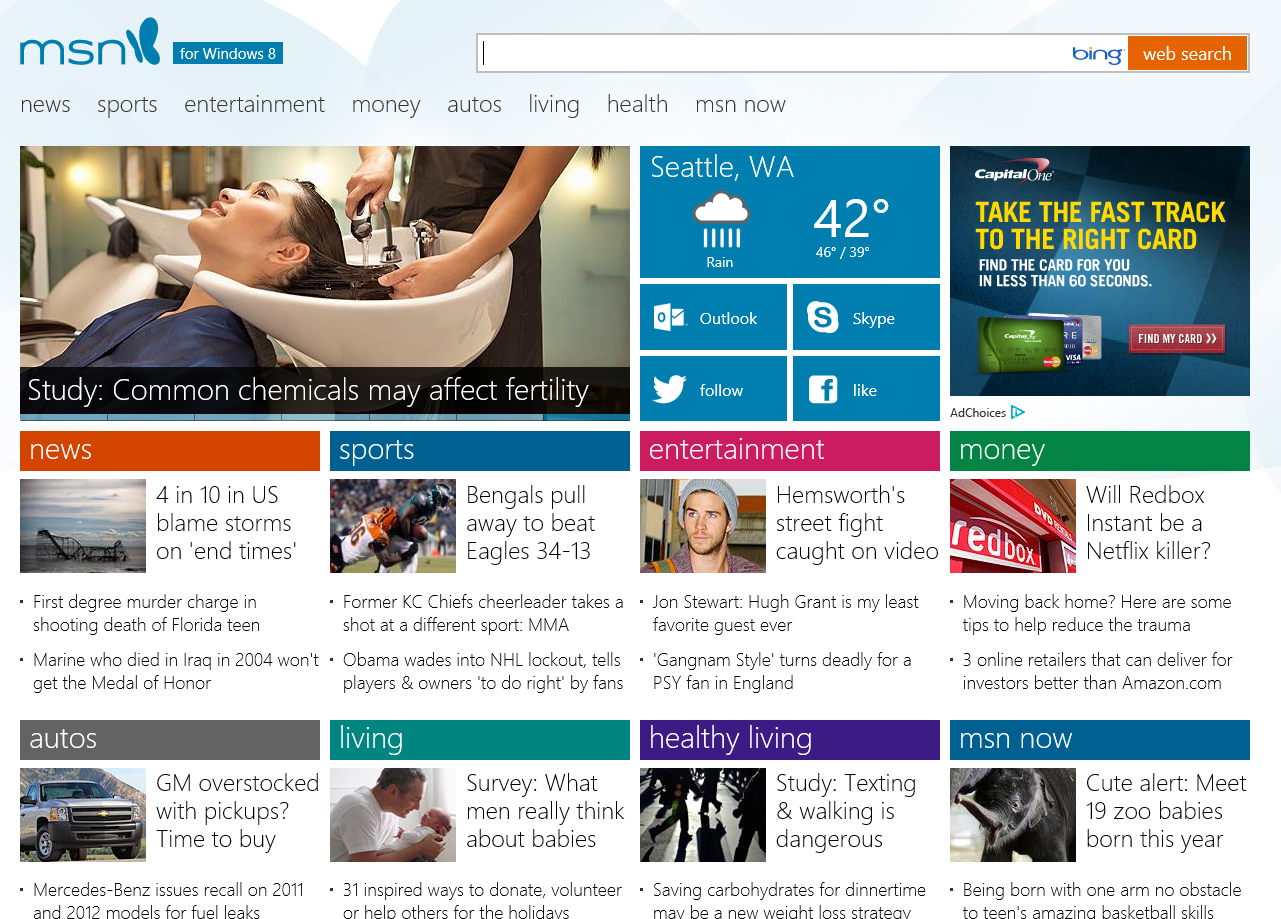Open the Jon Stewart Hugh Grant article
The image size is (1281, 919).
pos(785,613)
